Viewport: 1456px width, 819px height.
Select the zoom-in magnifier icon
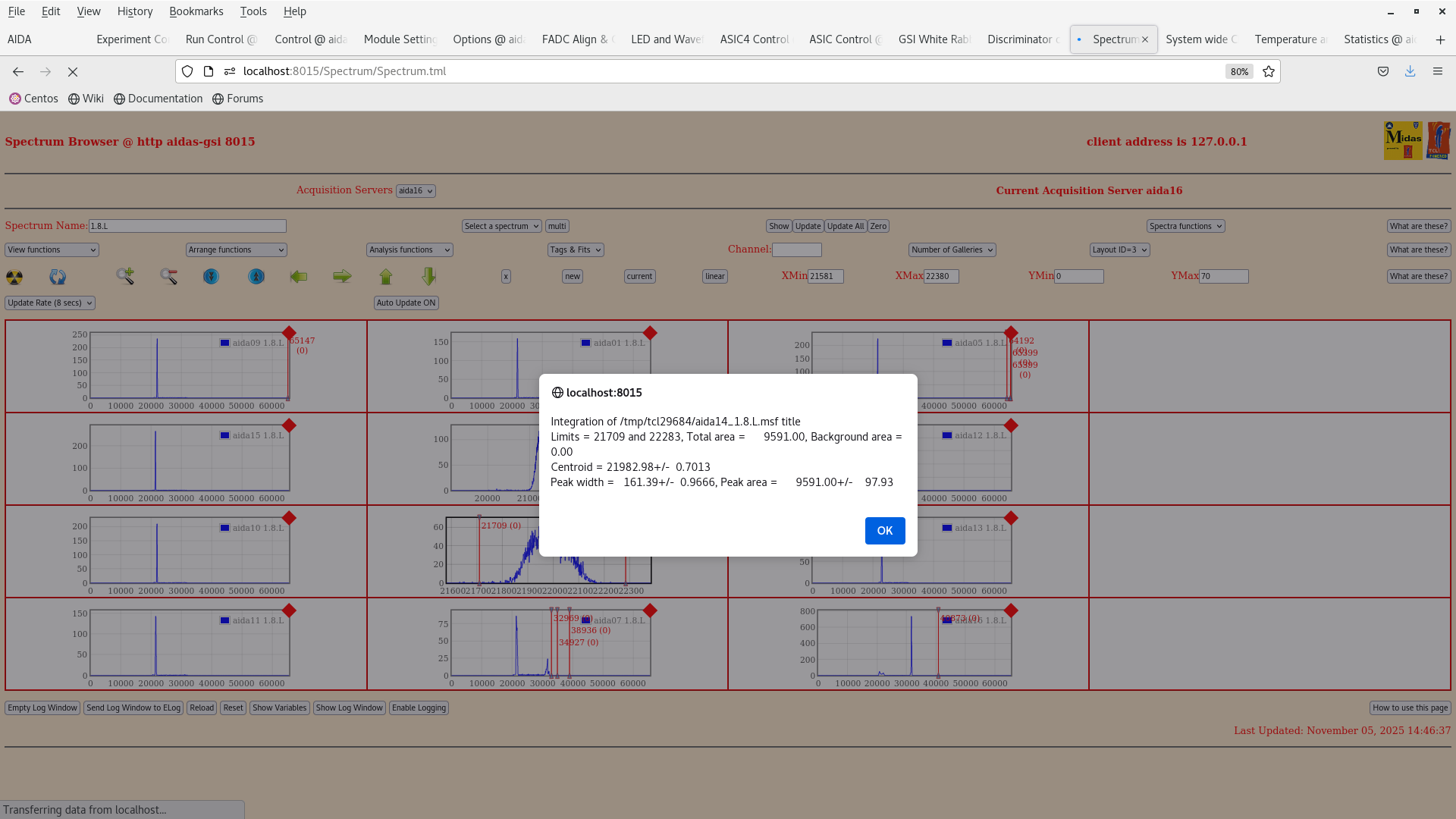coord(125,276)
